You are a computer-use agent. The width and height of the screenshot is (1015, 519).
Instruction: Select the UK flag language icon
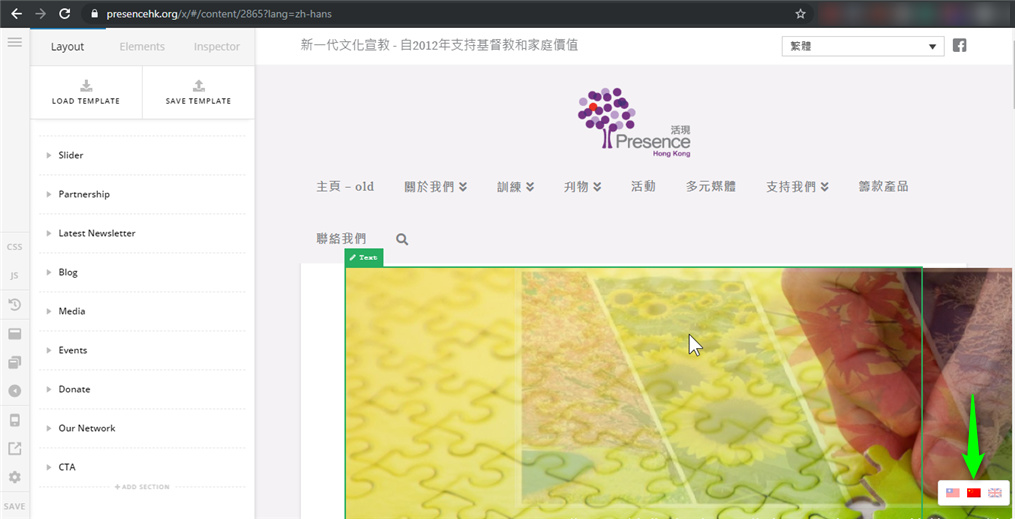[x=995, y=493]
